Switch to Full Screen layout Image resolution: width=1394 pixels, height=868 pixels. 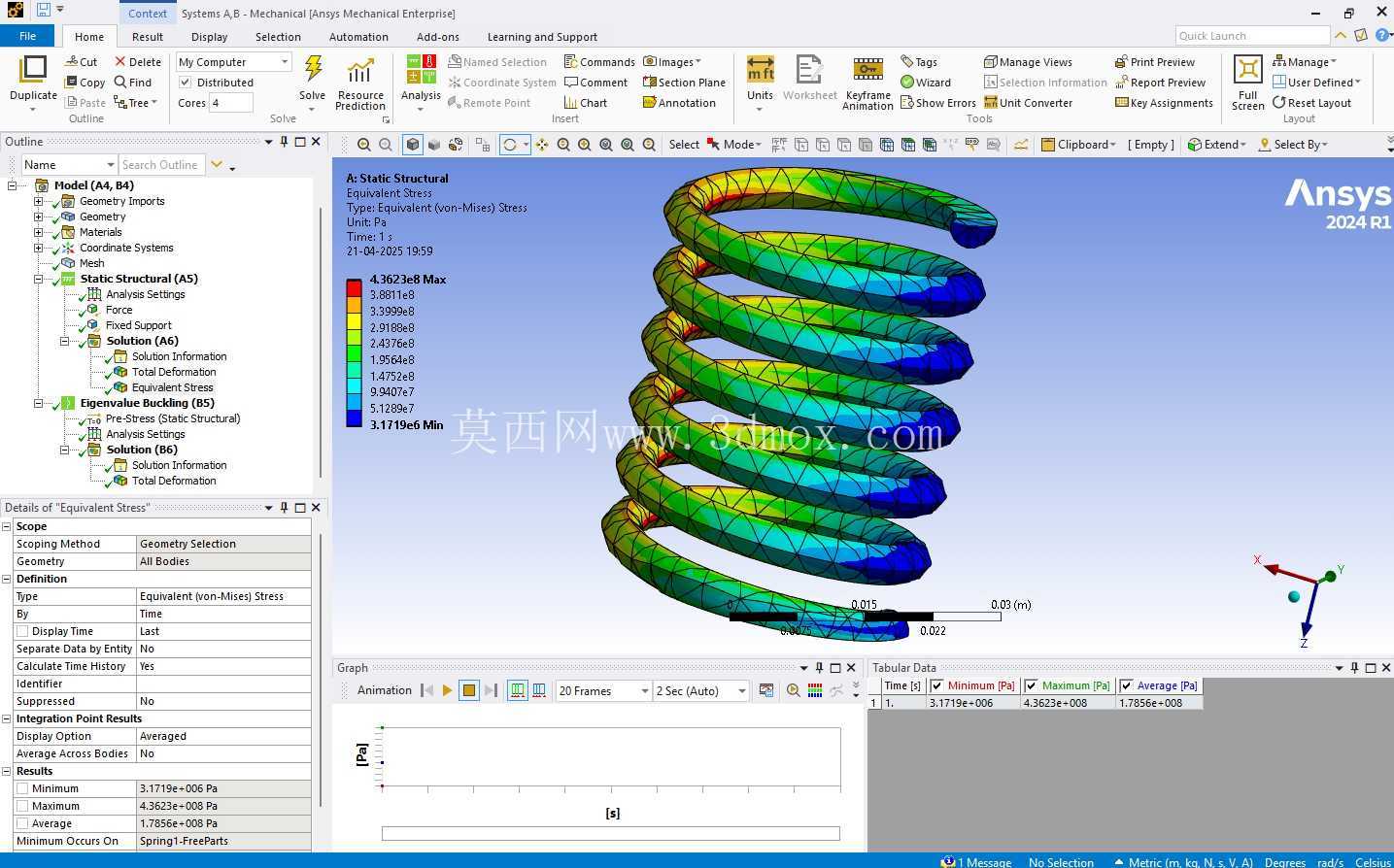1247,83
